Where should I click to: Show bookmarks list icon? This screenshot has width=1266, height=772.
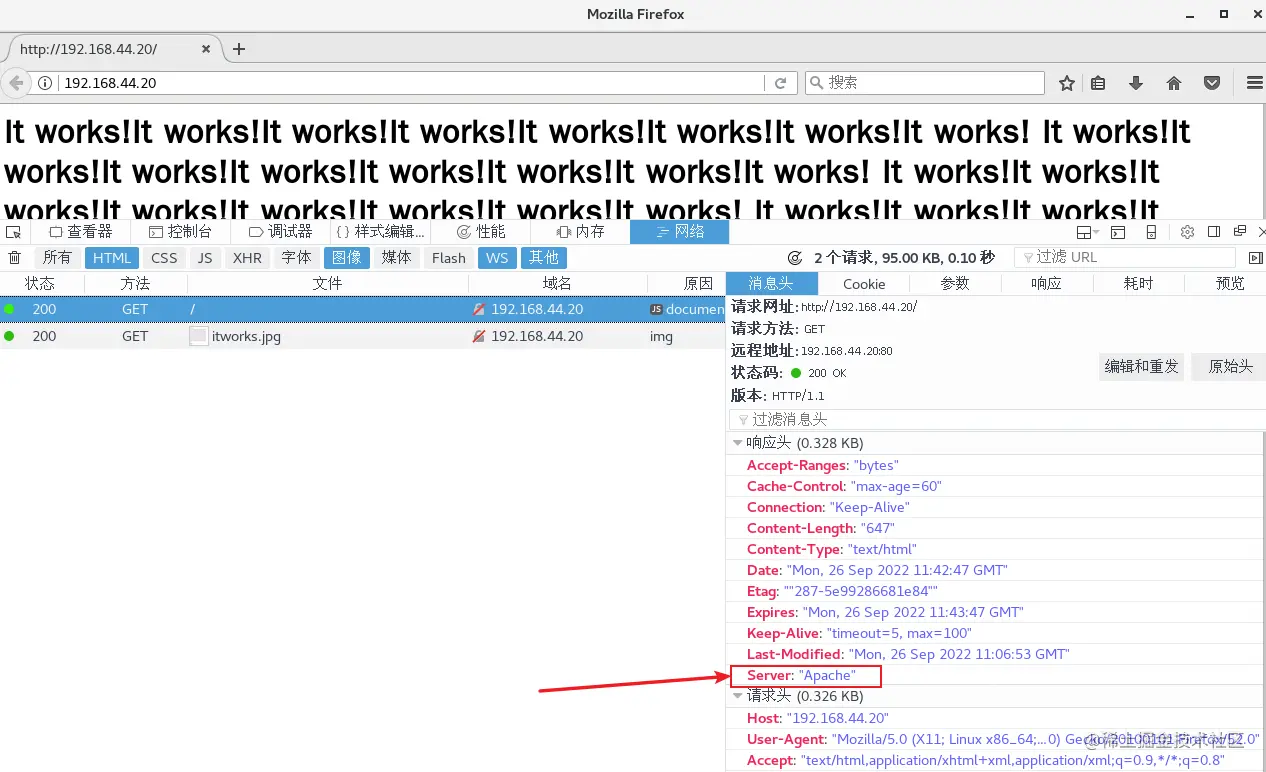click(1098, 83)
